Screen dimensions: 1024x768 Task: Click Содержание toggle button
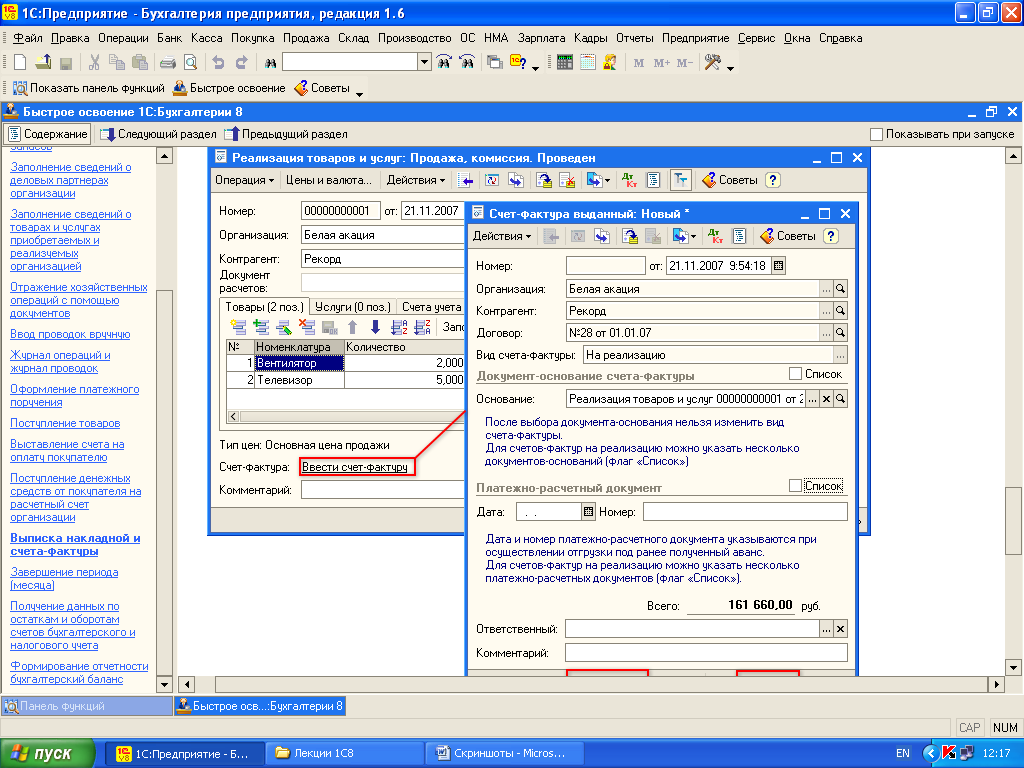click(47, 134)
